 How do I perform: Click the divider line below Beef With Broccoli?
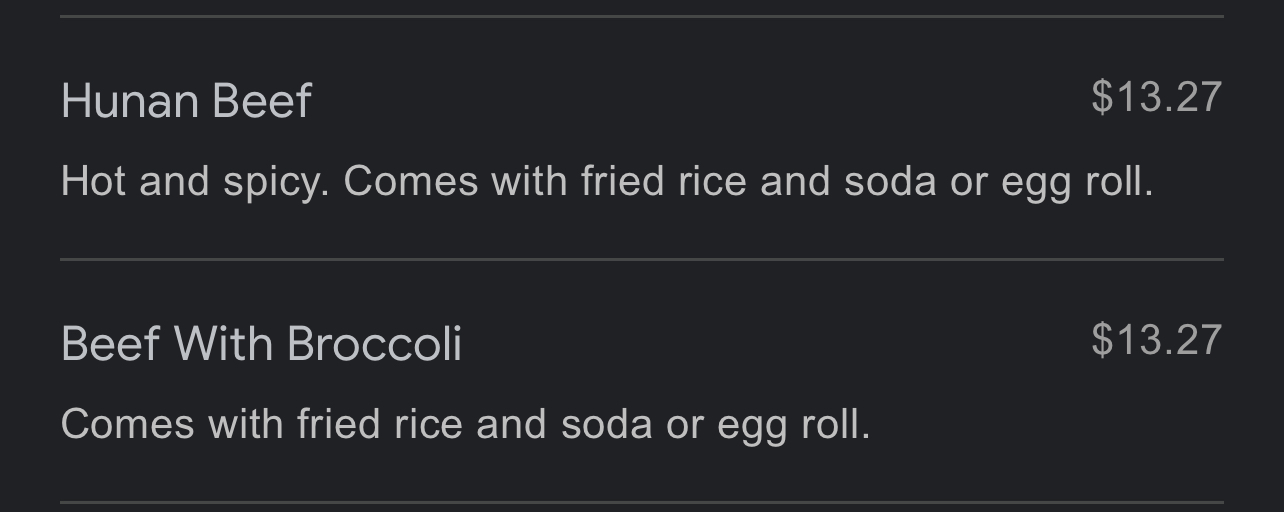click(641, 502)
